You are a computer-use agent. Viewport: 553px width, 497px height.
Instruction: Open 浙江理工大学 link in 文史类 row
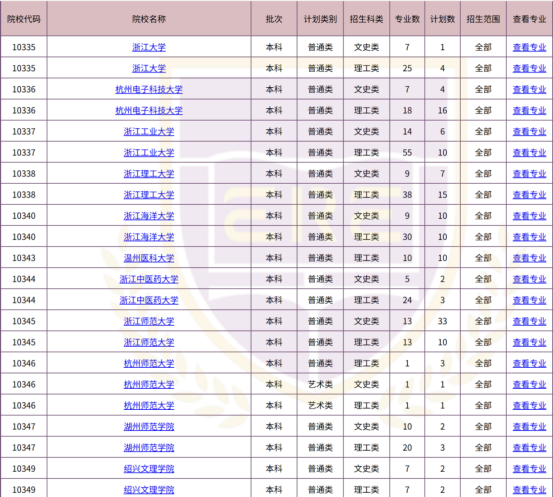[x=149, y=174]
